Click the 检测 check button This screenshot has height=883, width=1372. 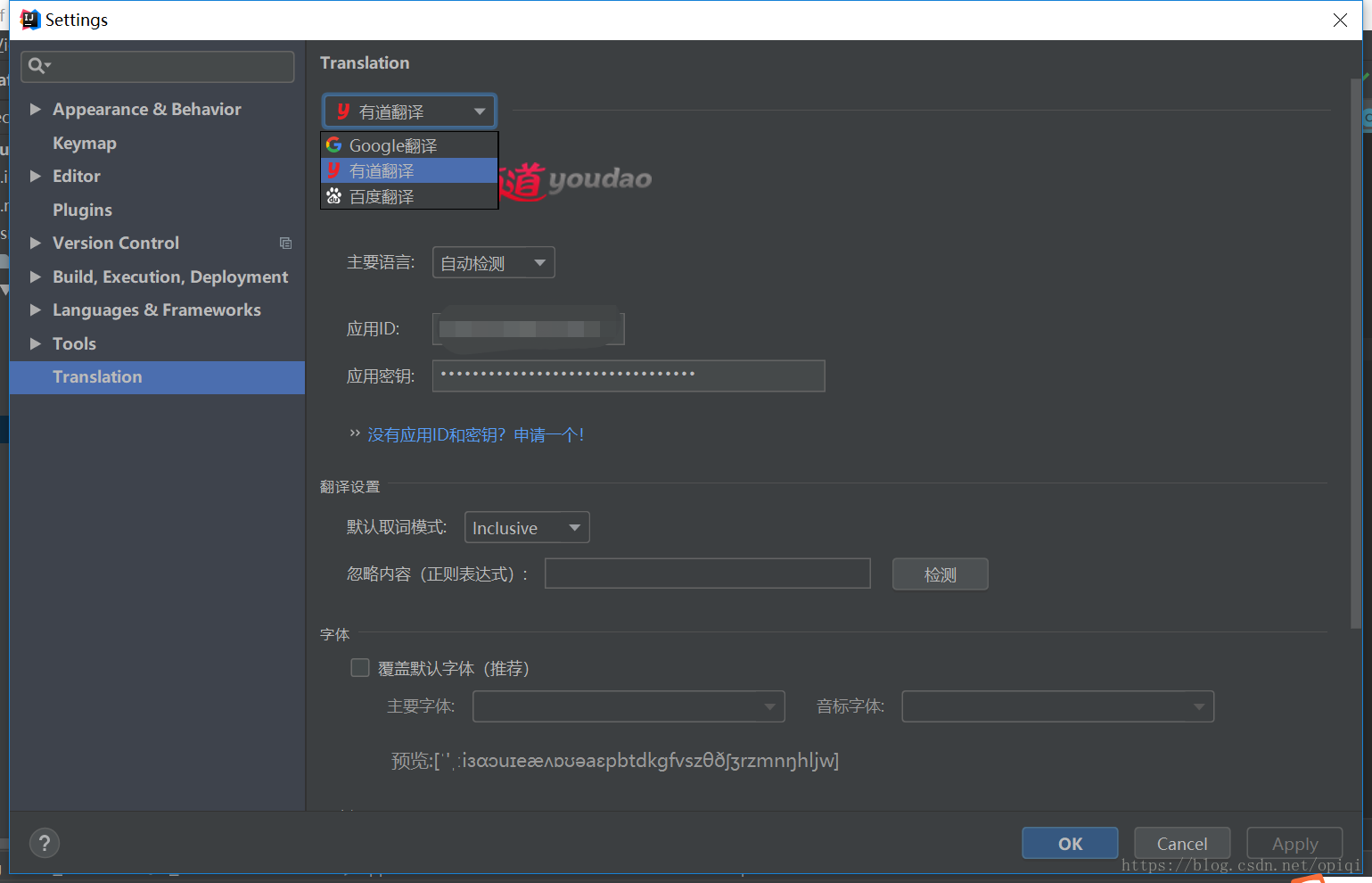pyautogui.click(x=941, y=574)
